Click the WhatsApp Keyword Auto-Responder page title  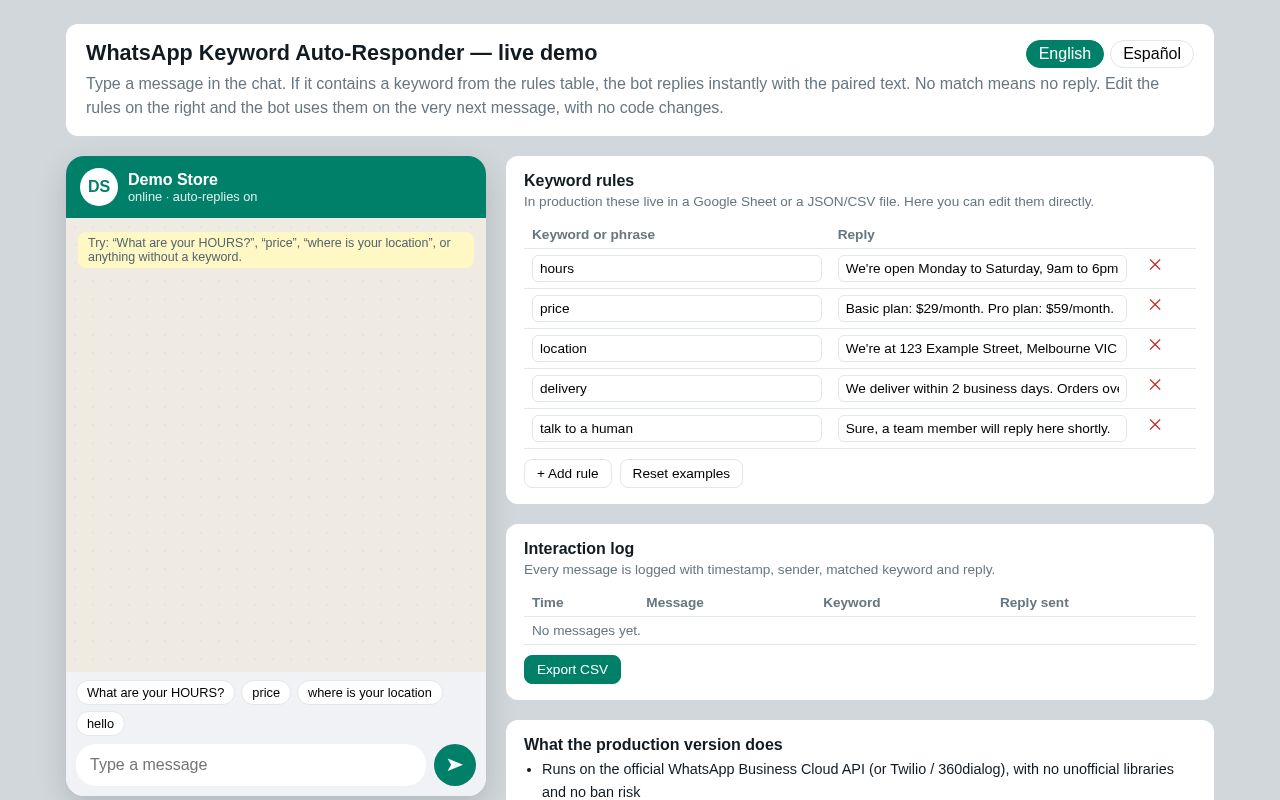coord(342,53)
